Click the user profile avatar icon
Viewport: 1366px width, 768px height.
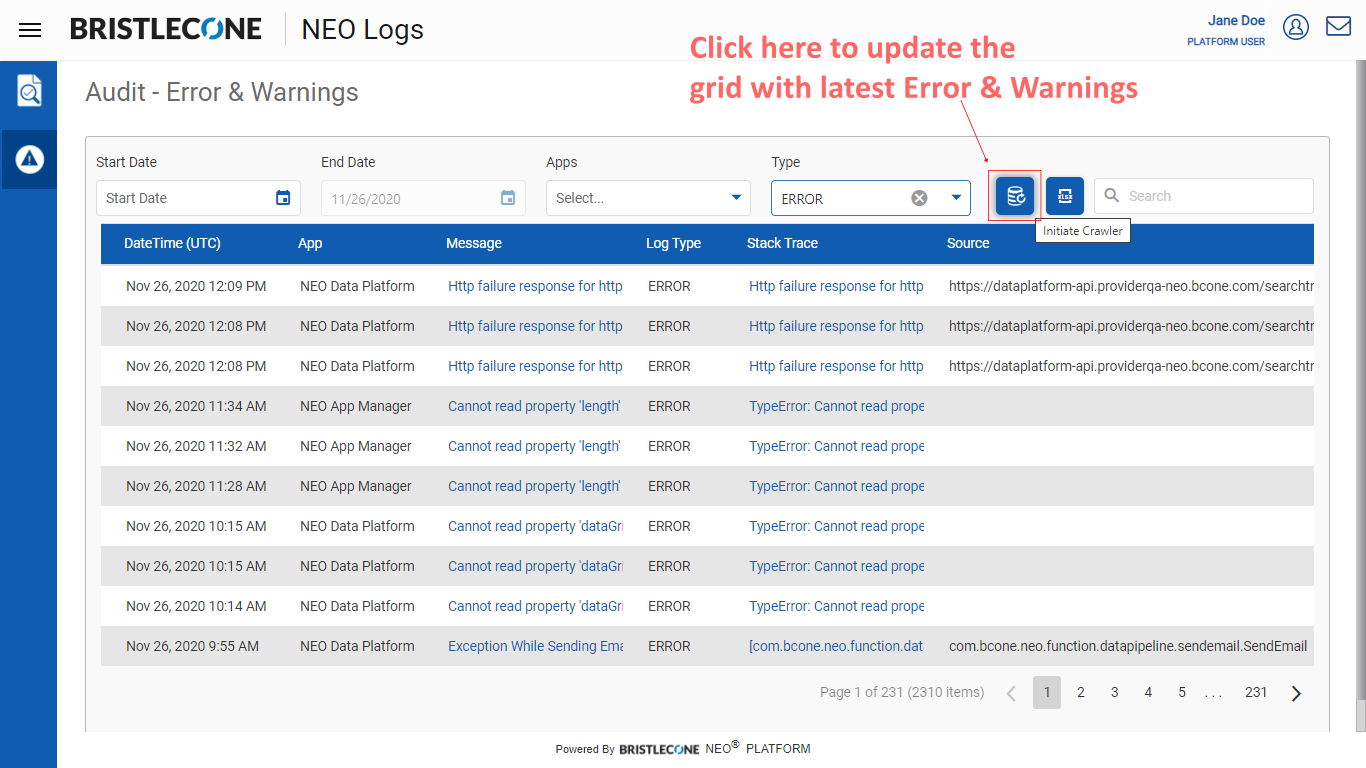coord(1296,28)
